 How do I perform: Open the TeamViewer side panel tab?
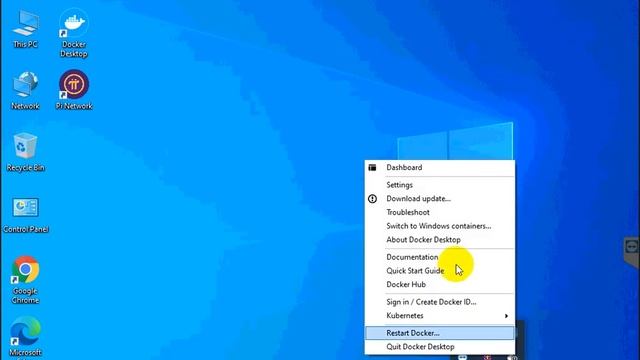click(x=631, y=251)
